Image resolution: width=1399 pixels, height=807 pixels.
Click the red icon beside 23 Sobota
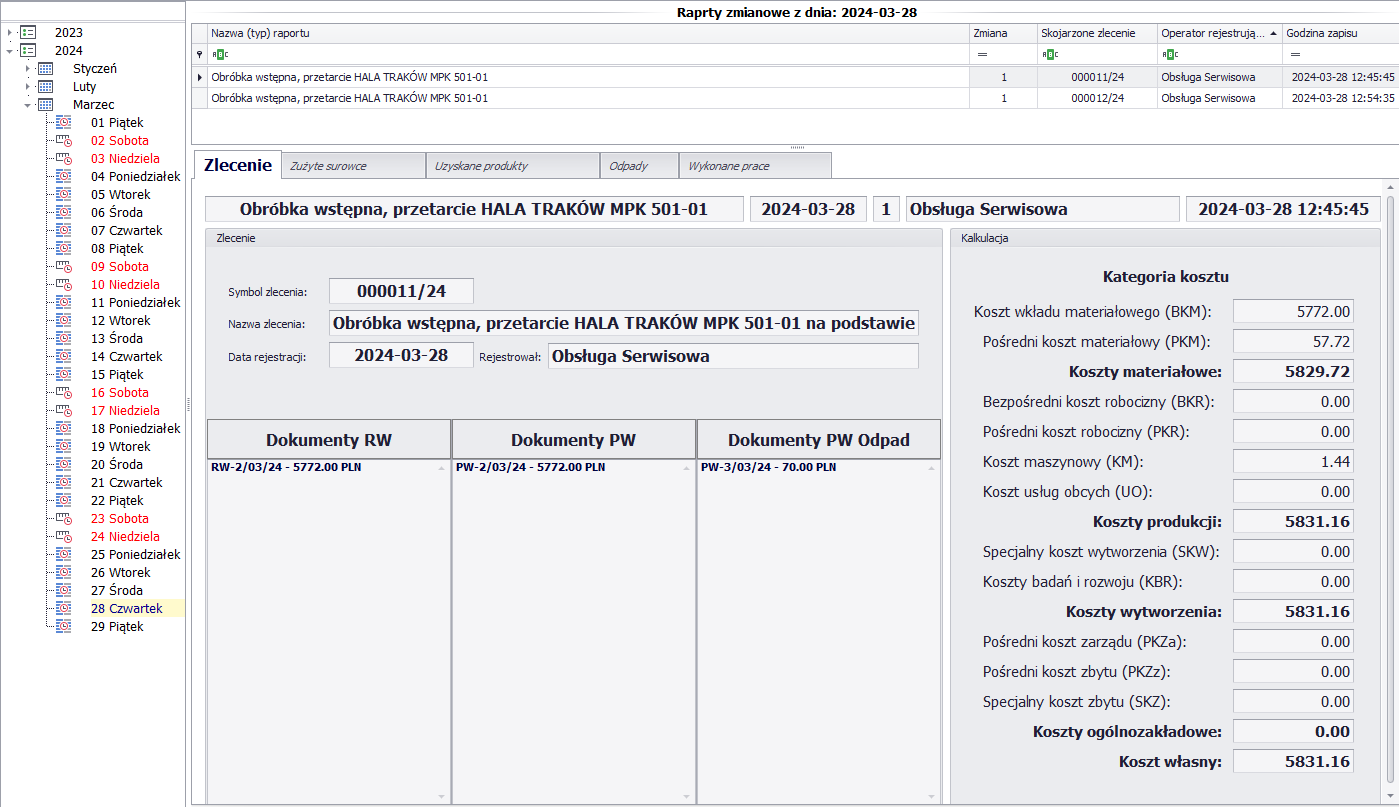[64, 519]
